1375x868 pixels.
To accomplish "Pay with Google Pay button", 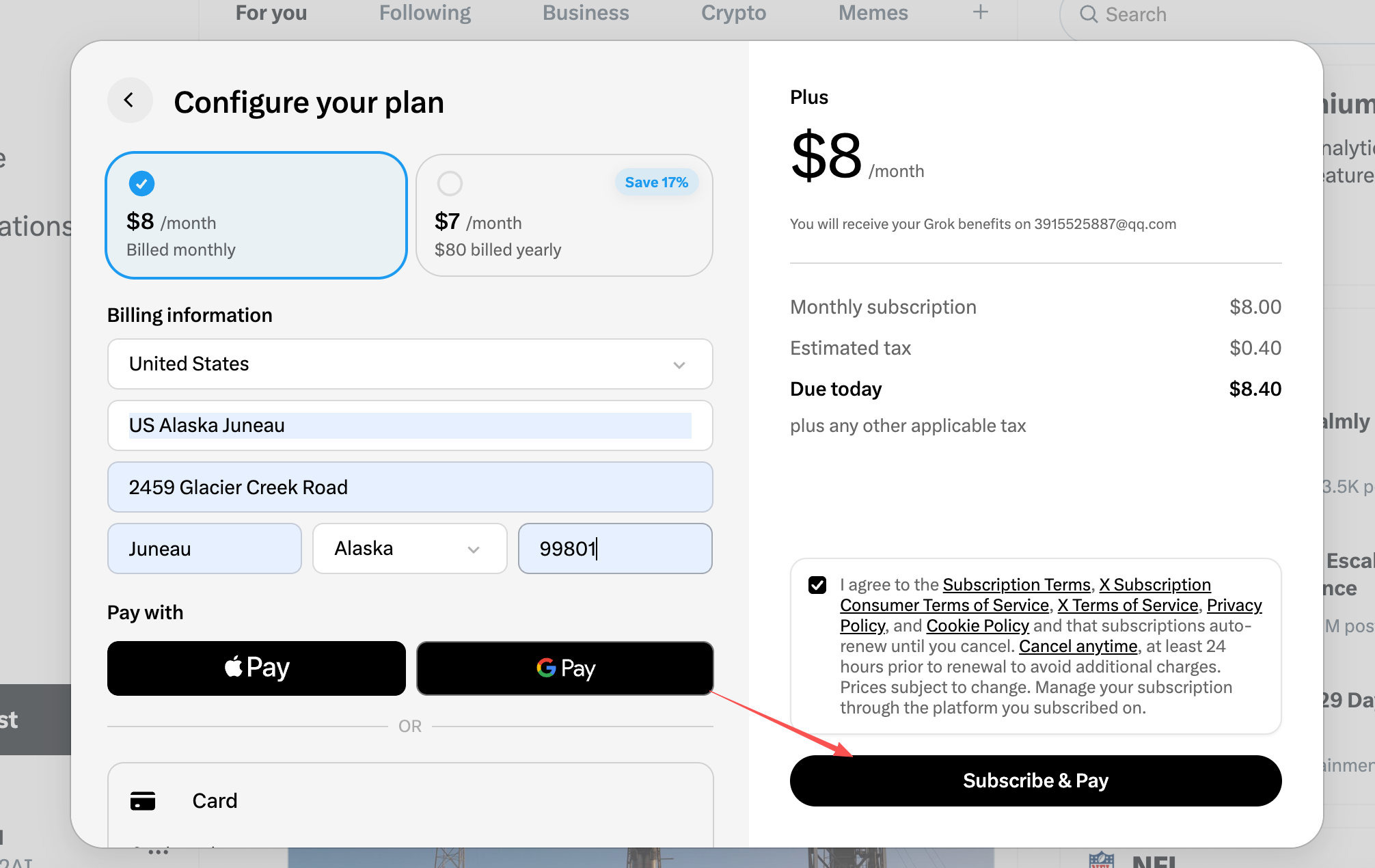I will (565, 668).
